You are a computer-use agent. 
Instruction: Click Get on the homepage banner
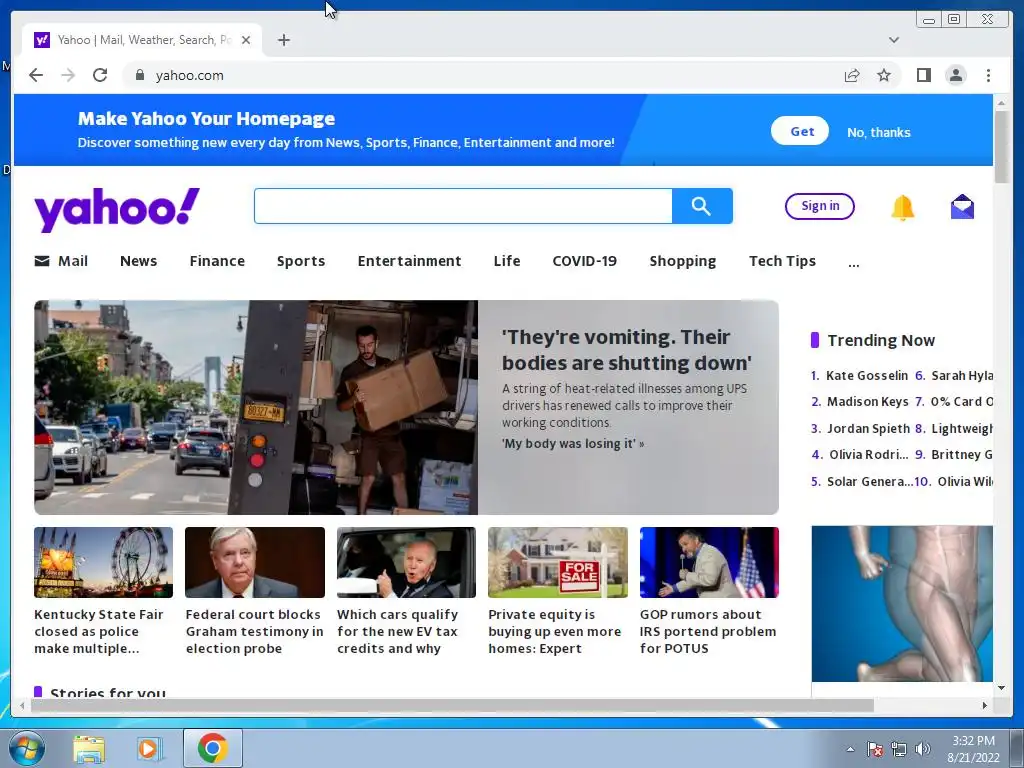point(800,131)
